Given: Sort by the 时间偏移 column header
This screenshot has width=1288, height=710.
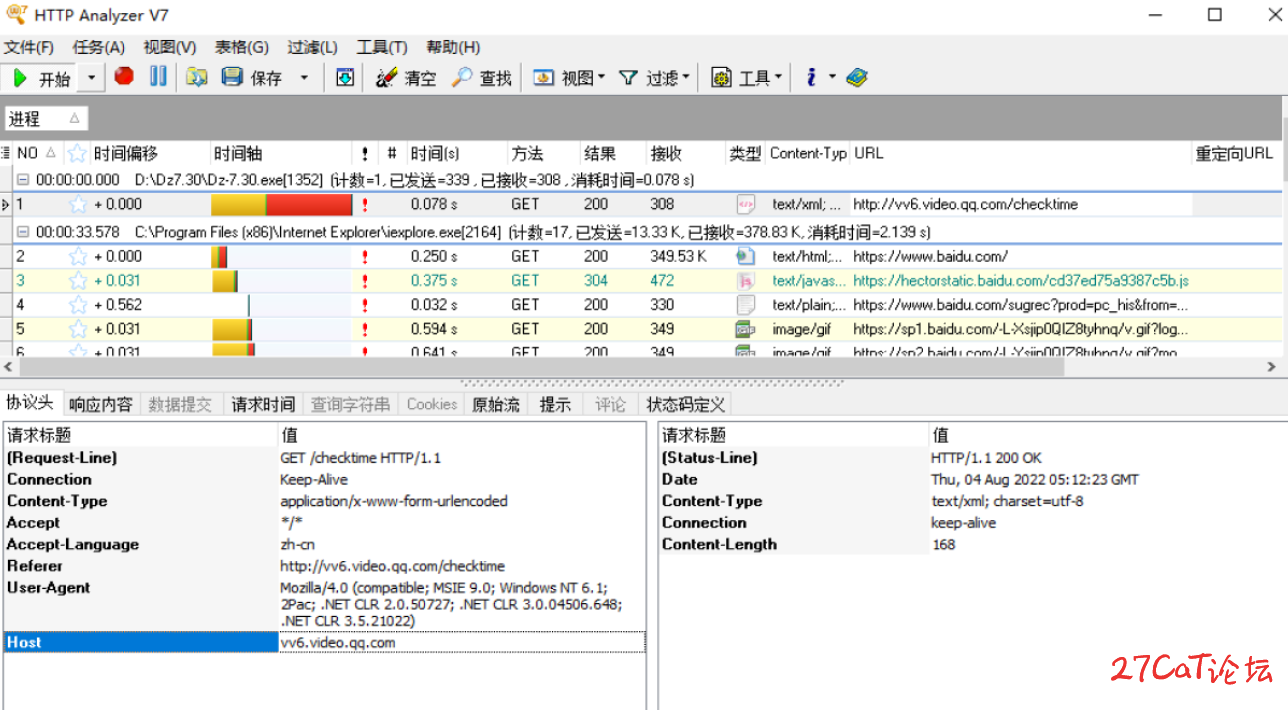Looking at the screenshot, I should click(150, 153).
